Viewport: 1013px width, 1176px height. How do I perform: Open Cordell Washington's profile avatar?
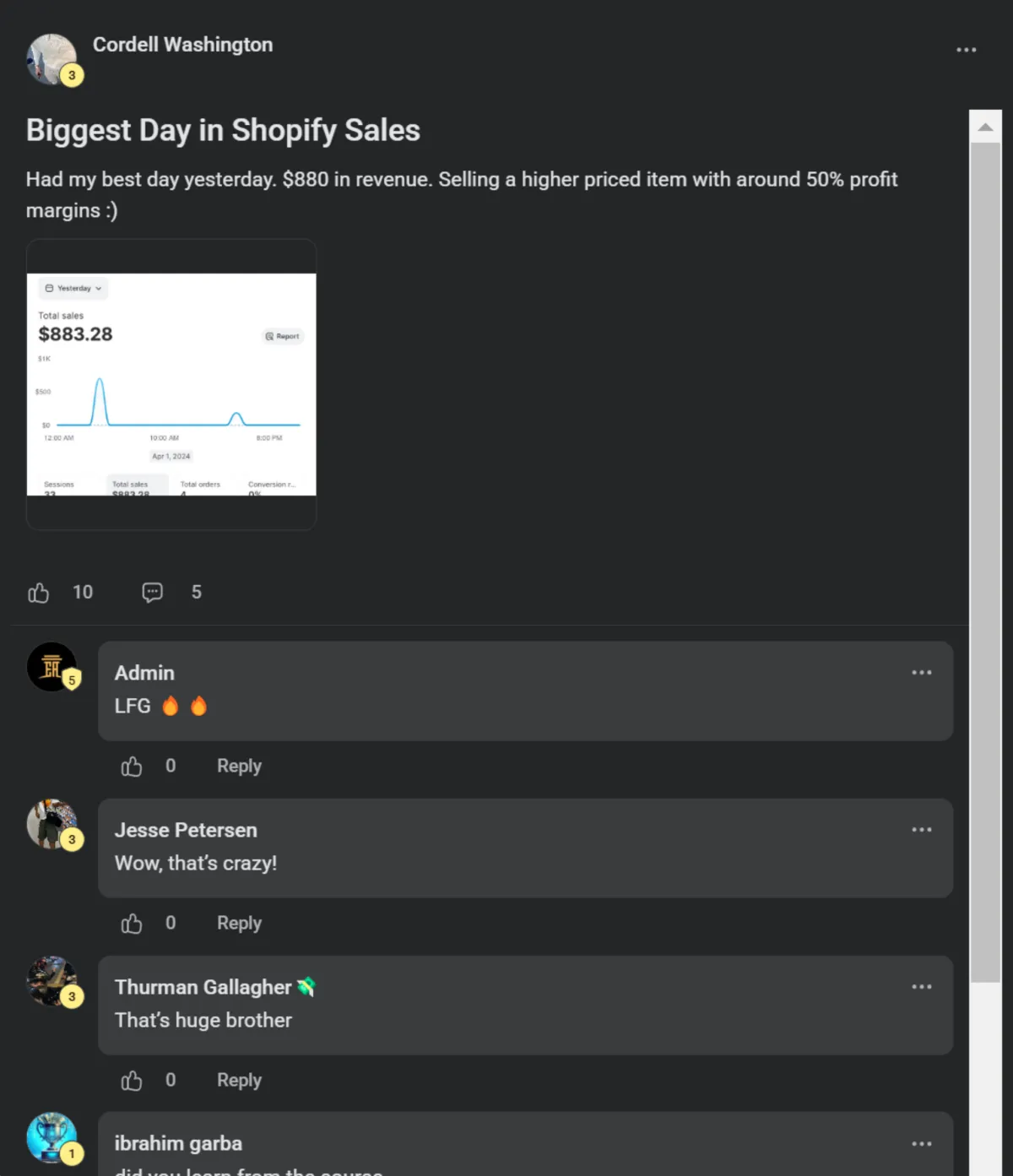pos(51,59)
